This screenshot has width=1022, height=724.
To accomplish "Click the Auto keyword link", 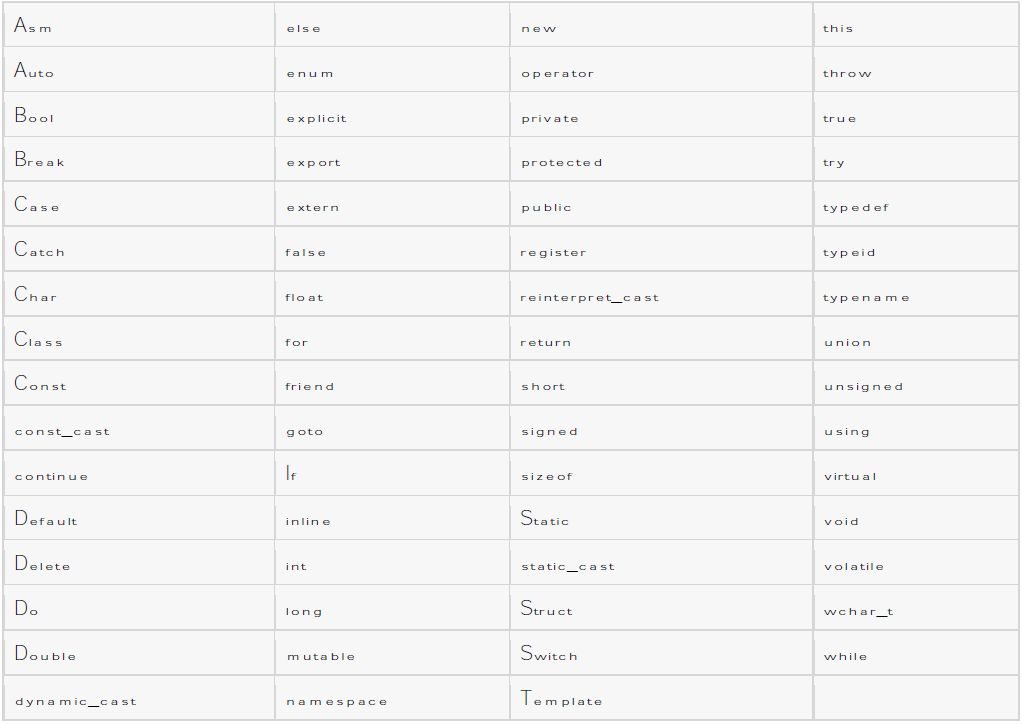I will [34, 72].
